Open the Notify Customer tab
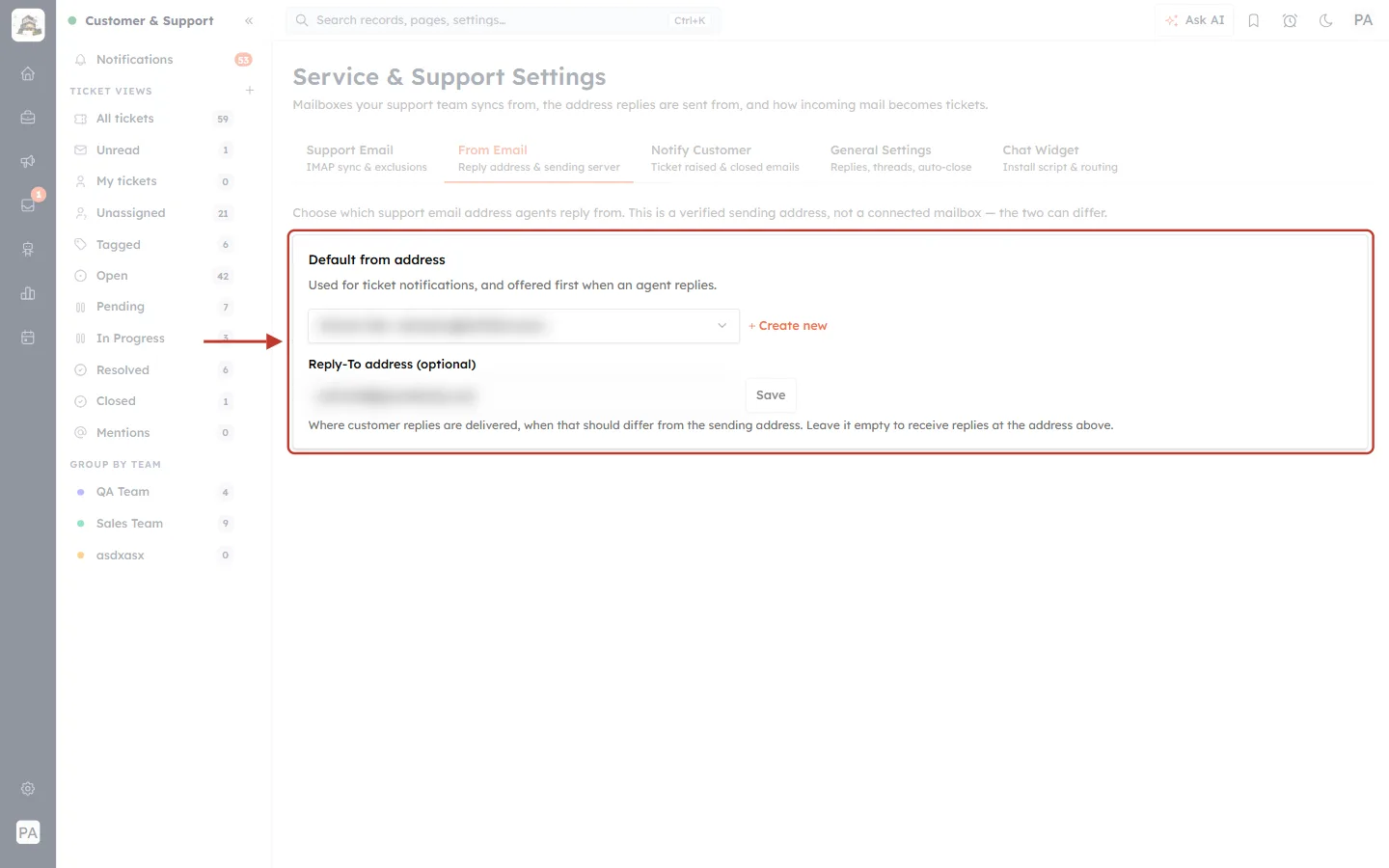This screenshot has width=1389, height=868. click(725, 158)
